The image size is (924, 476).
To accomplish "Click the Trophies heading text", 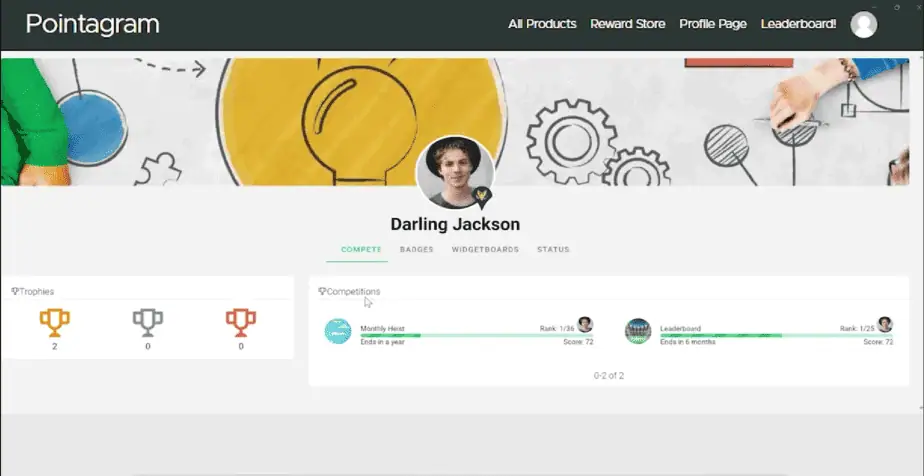I will (37, 291).
